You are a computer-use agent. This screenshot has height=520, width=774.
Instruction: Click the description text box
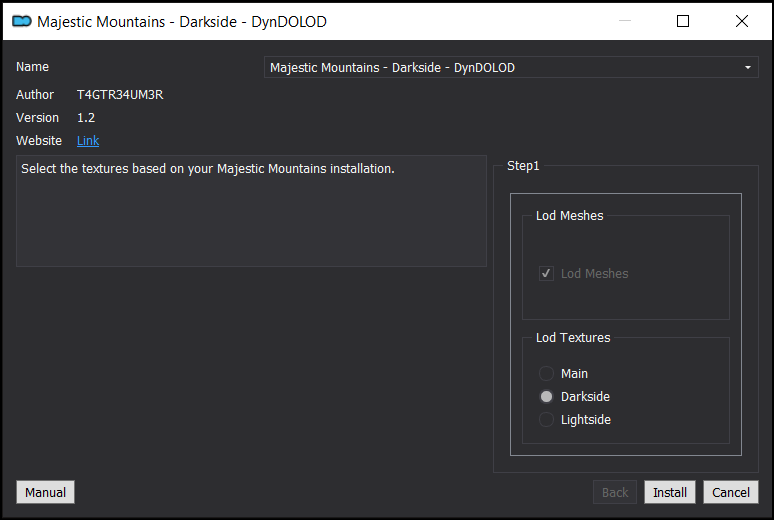coord(251,211)
